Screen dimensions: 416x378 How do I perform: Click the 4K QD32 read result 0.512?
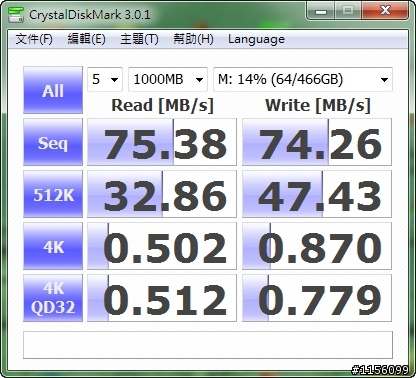pos(162,298)
